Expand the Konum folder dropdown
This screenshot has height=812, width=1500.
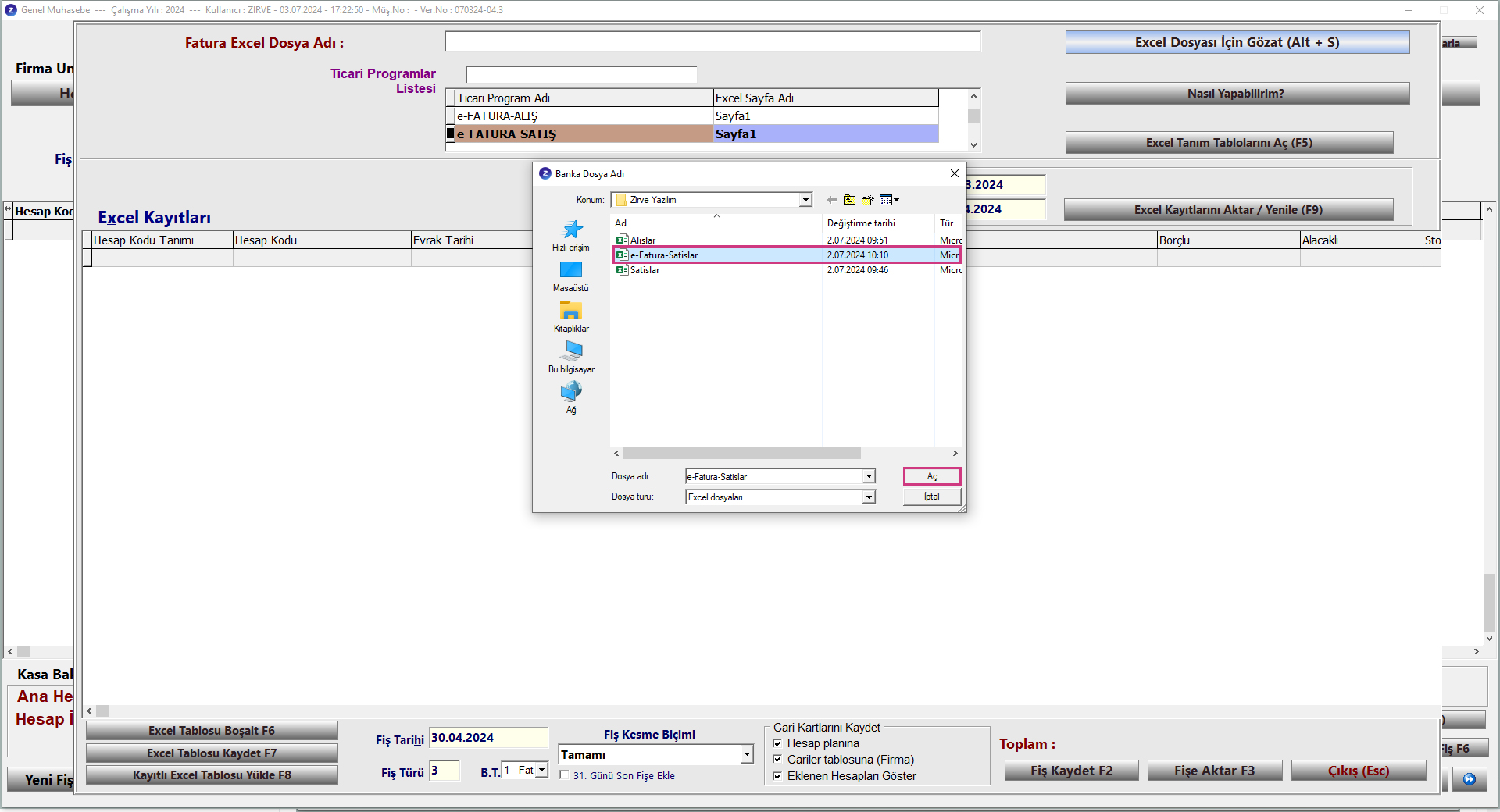(805, 200)
